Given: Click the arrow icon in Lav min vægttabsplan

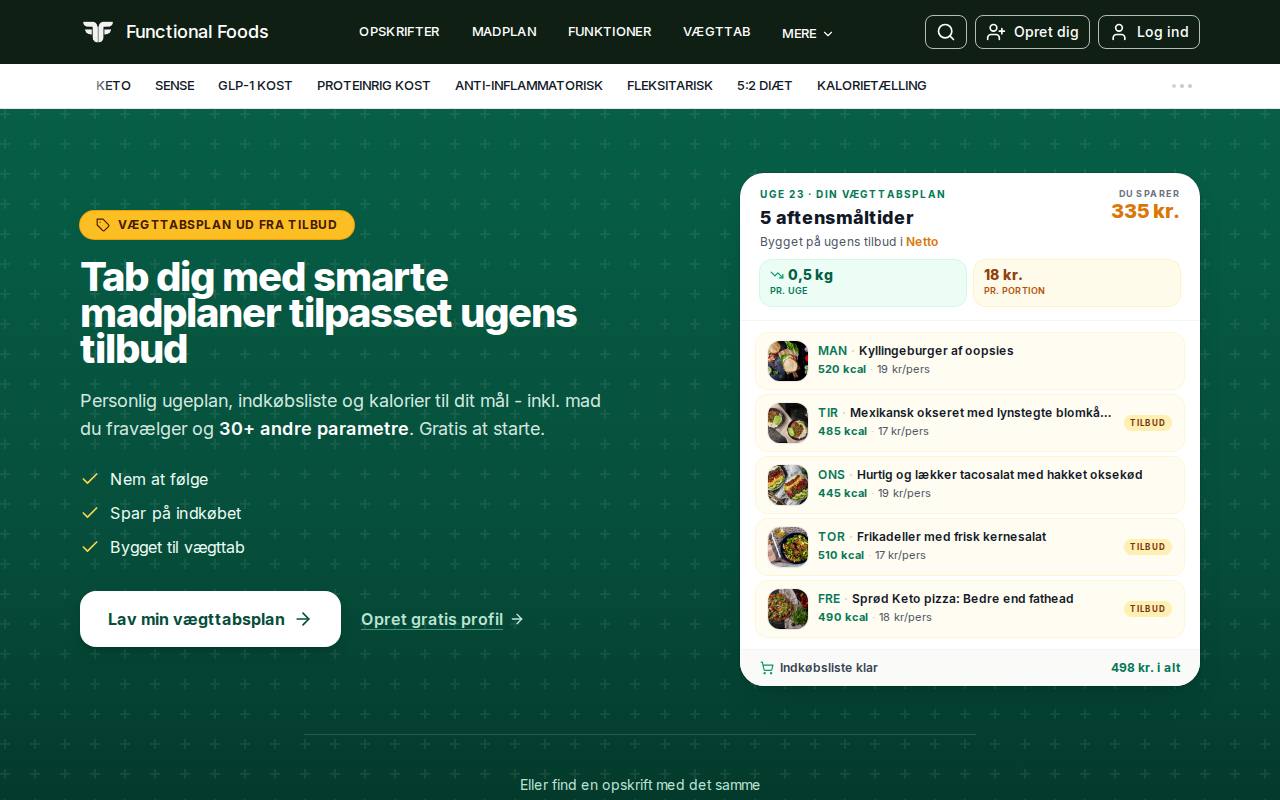Looking at the screenshot, I should coord(304,619).
